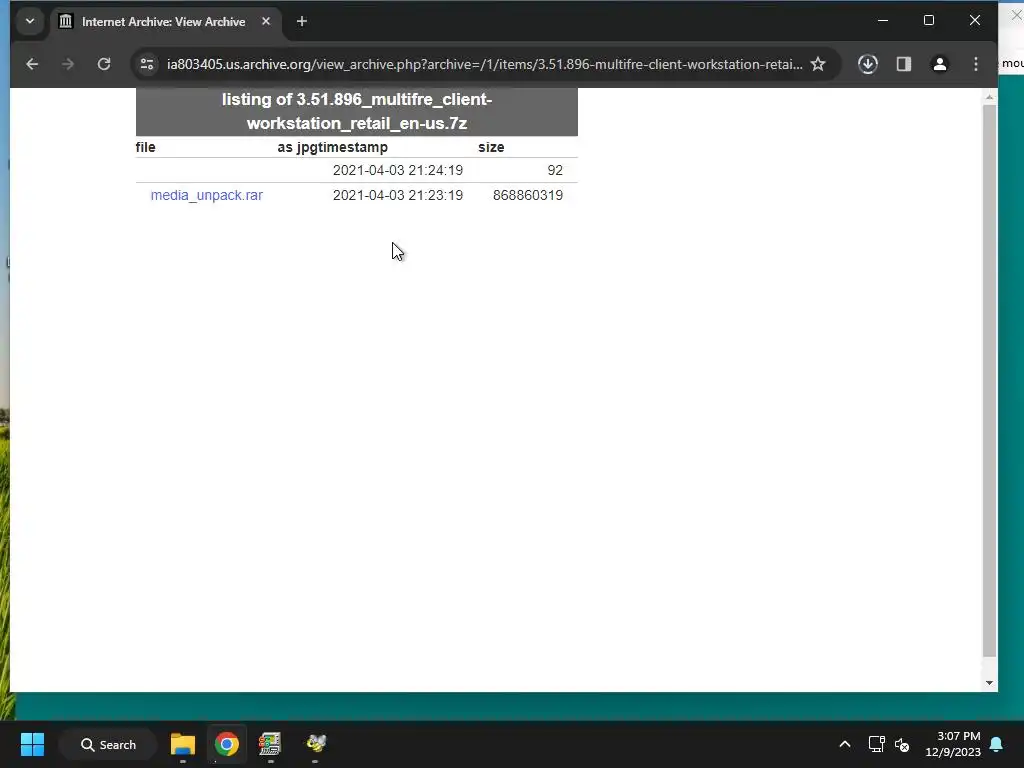Go back to previous page
Screen dimensions: 1024x768
pos(32,64)
